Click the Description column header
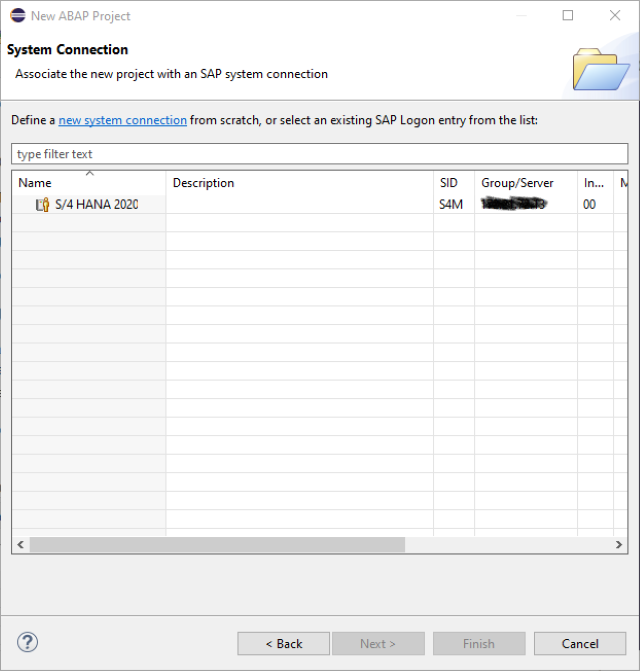Image resolution: width=640 pixels, height=671 pixels. click(x=299, y=183)
